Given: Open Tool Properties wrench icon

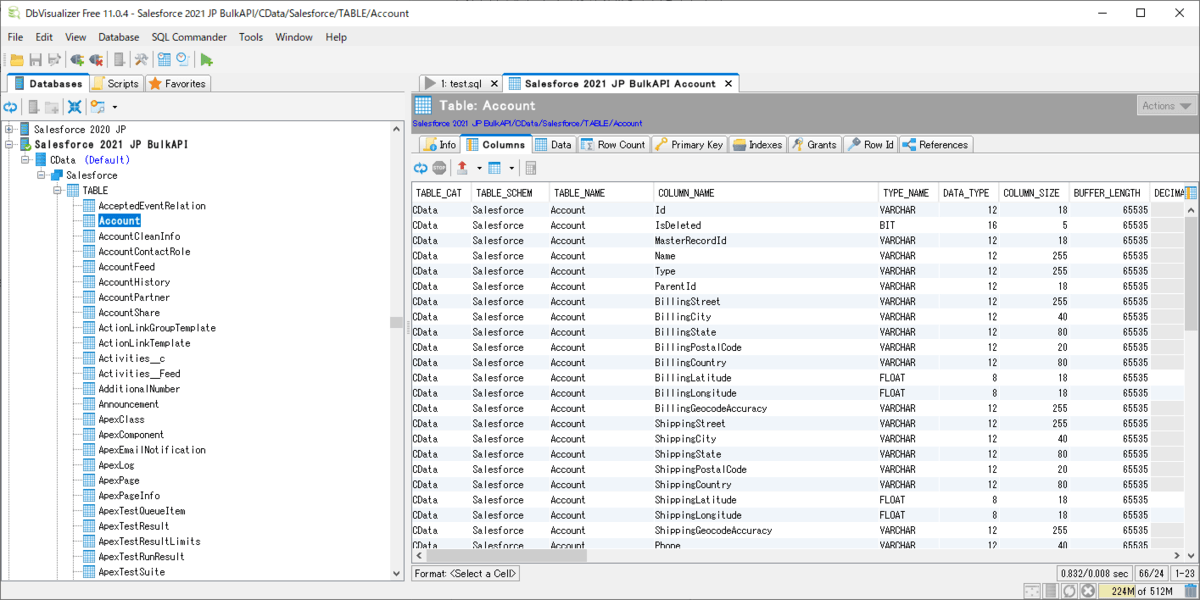Looking at the screenshot, I should point(141,60).
